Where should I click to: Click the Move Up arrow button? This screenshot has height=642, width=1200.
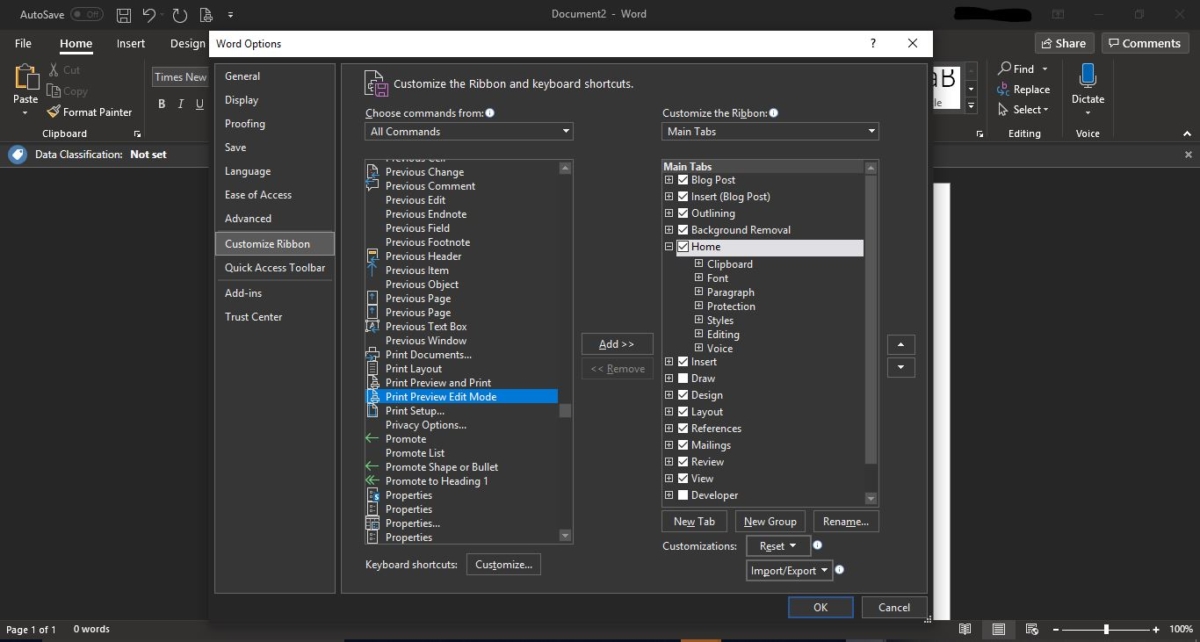coord(900,345)
